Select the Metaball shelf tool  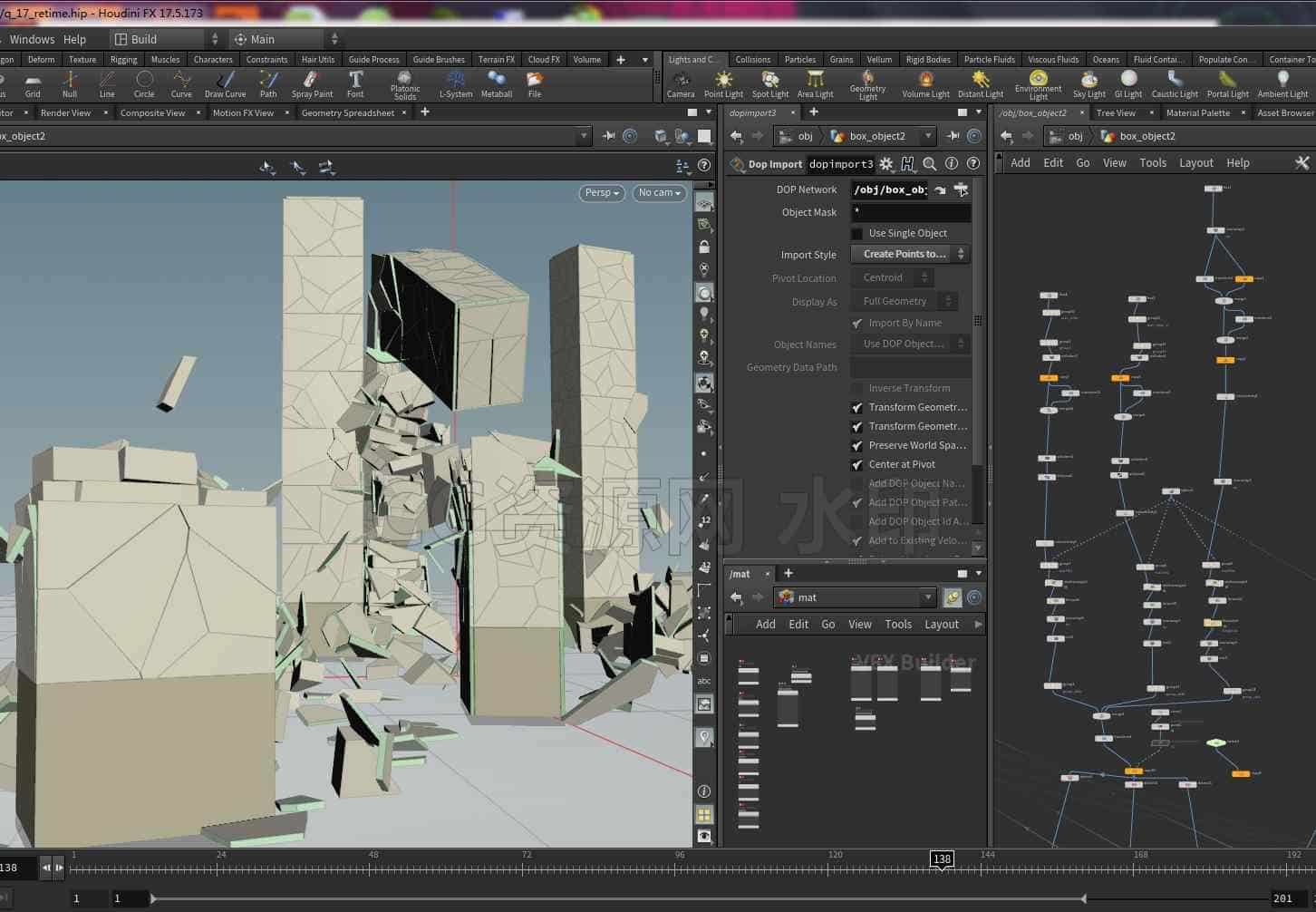coord(497,84)
